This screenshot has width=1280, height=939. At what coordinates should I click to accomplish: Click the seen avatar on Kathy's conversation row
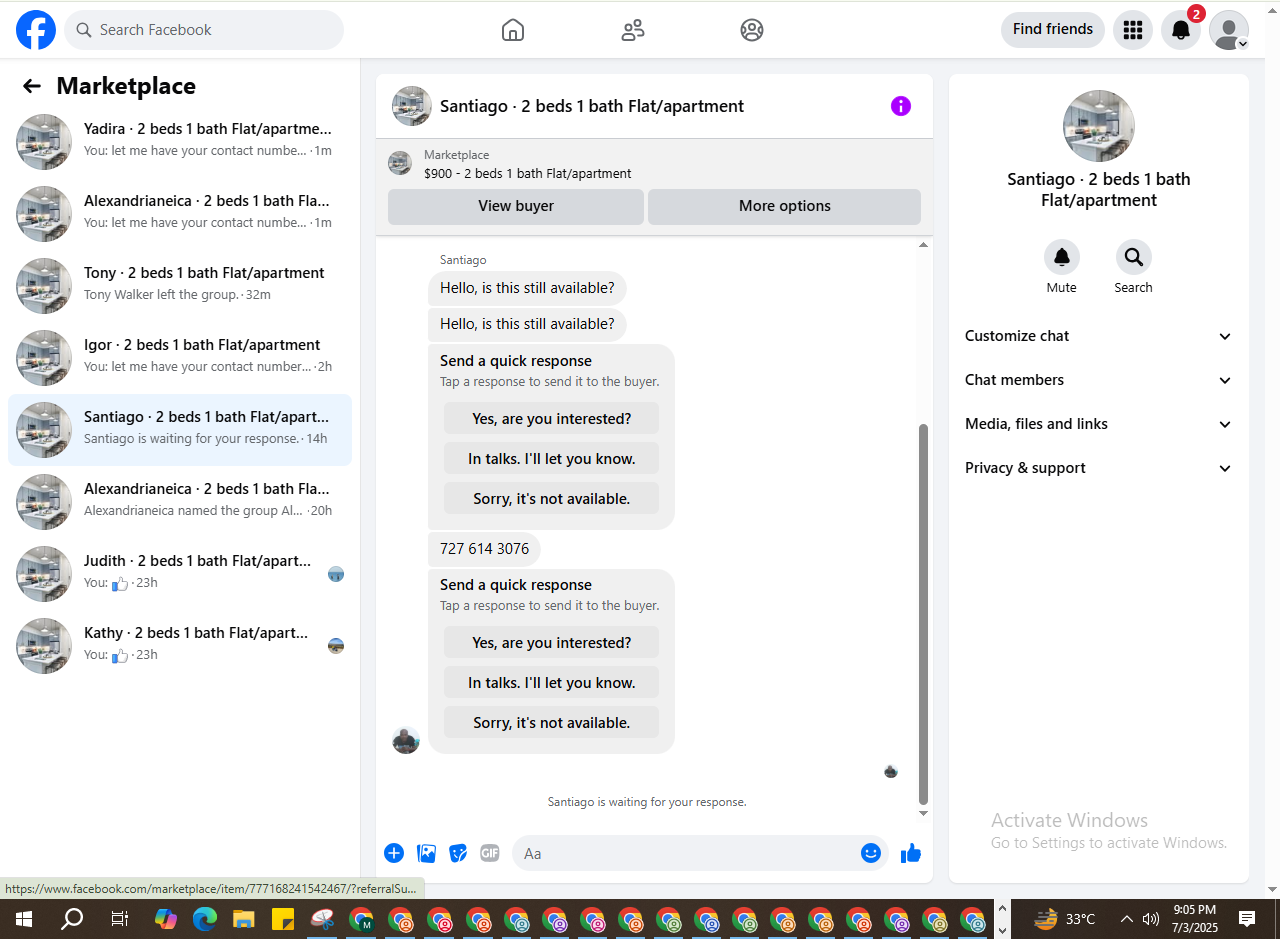pos(336,646)
